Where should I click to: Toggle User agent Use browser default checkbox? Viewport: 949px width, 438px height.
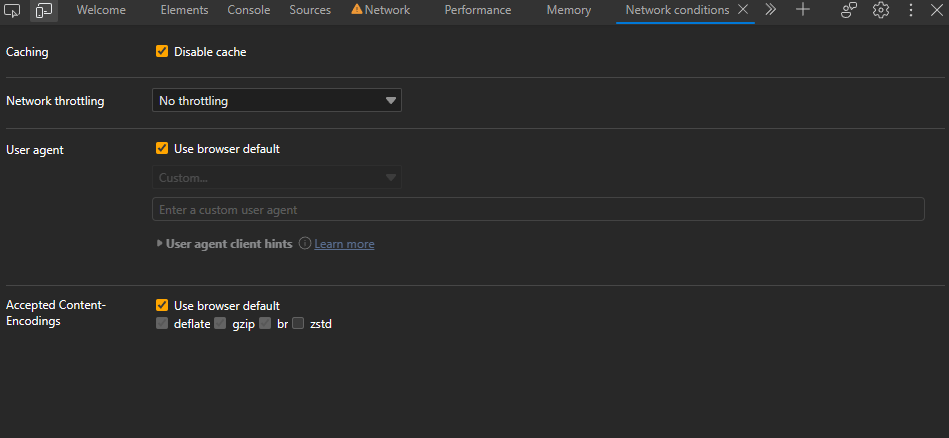pyautogui.click(x=162, y=149)
